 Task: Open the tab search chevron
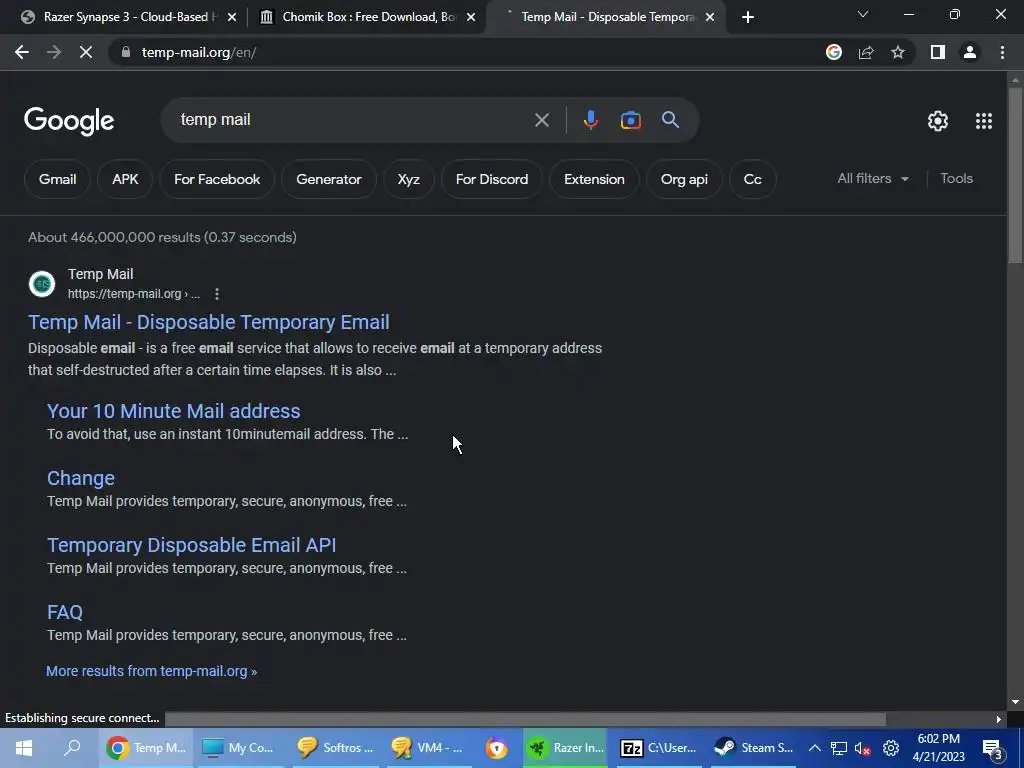click(x=863, y=14)
